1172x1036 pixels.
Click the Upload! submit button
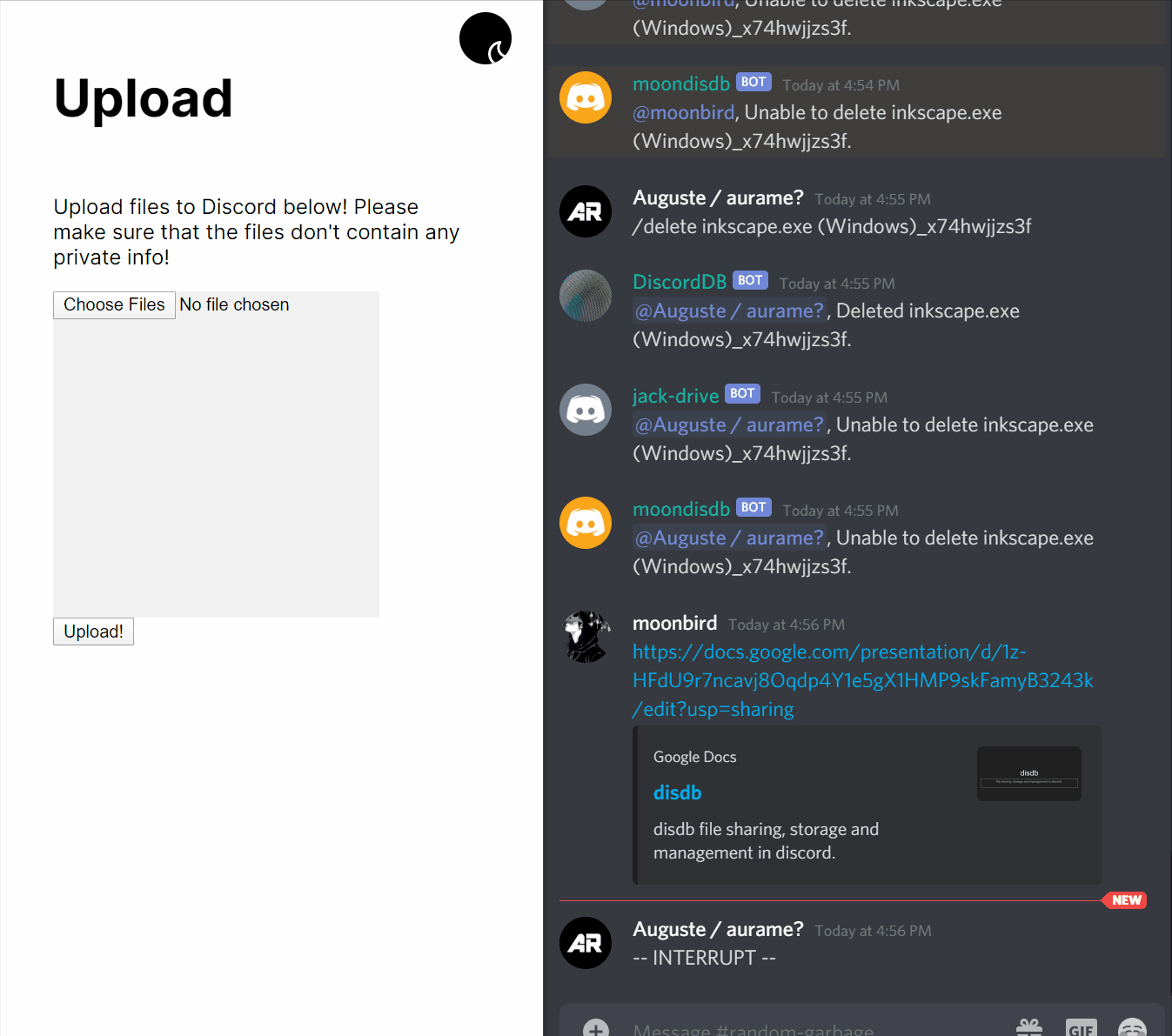[93, 632]
